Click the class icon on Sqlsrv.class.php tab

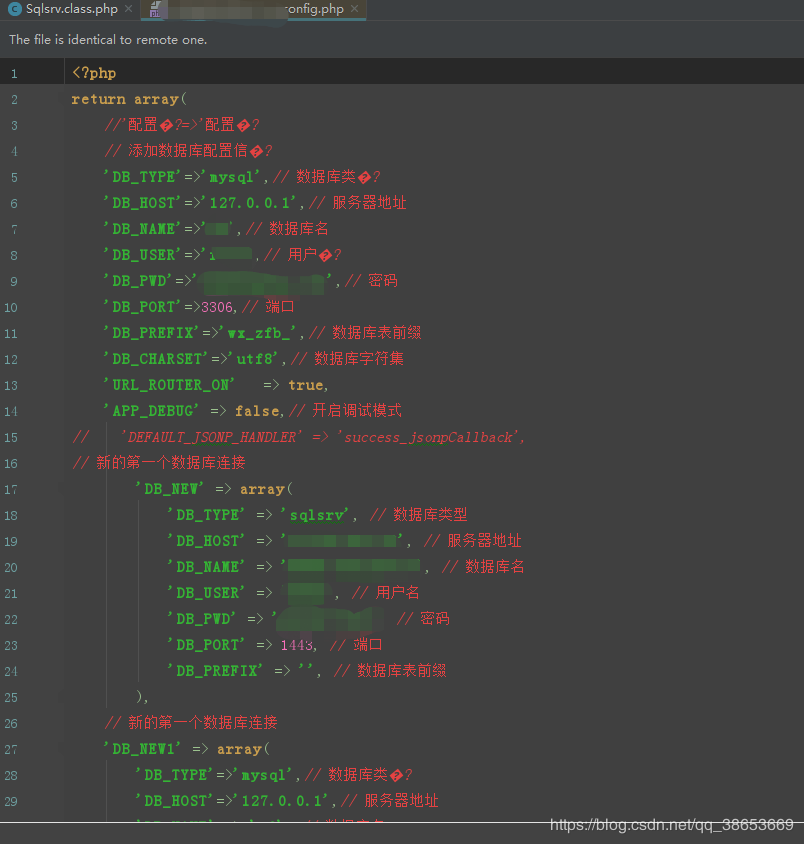point(15,9)
